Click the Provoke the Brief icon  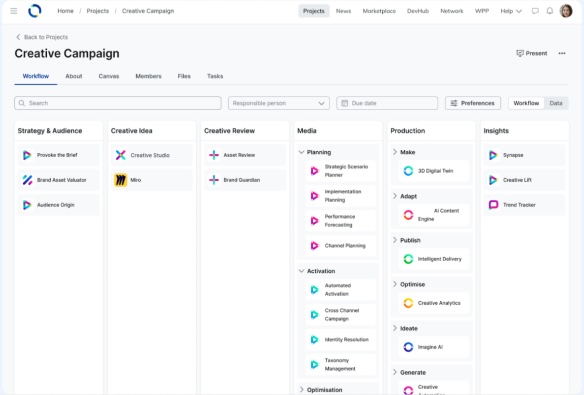click(x=27, y=155)
